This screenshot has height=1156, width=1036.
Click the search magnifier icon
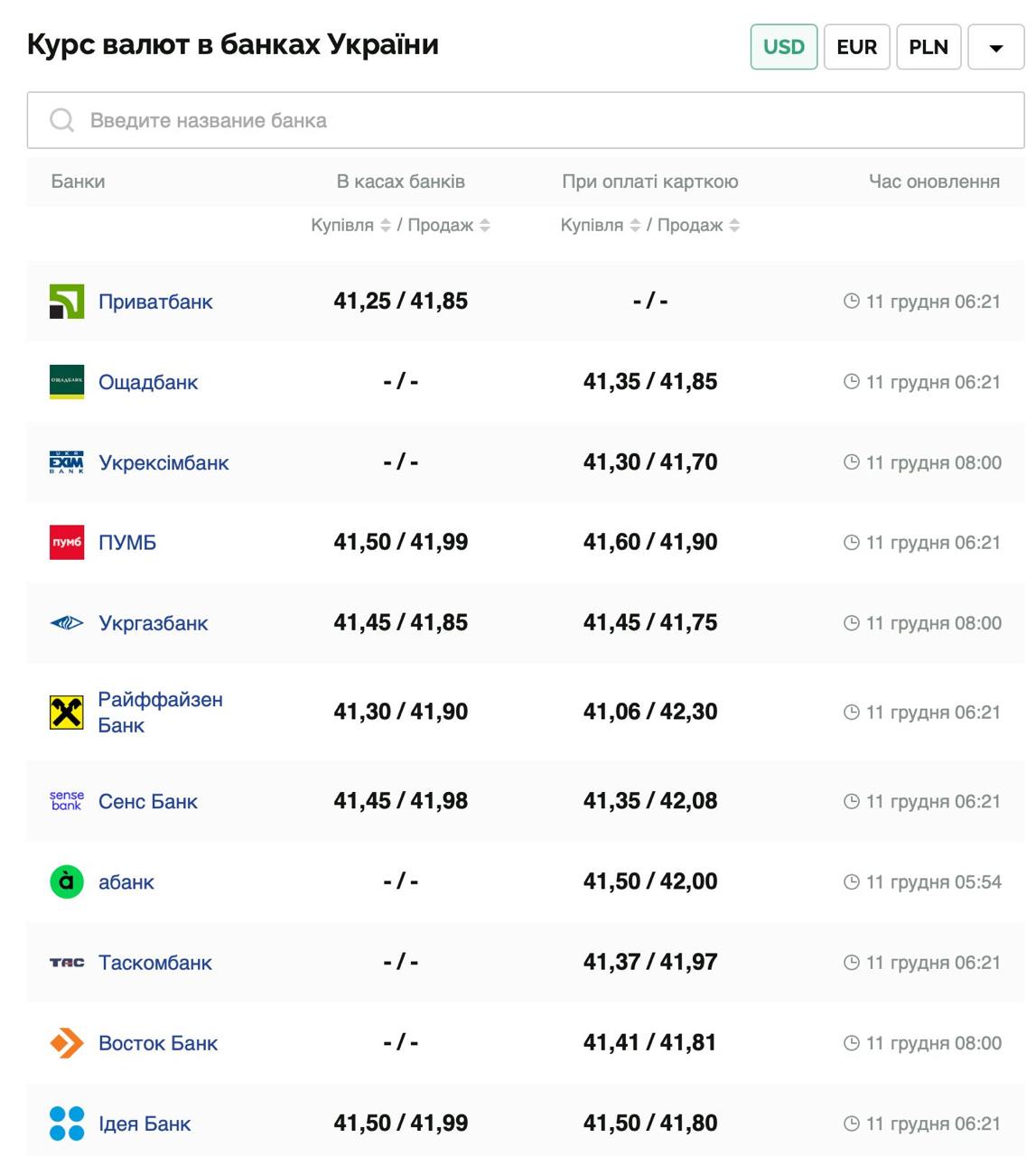pyautogui.click(x=61, y=120)
